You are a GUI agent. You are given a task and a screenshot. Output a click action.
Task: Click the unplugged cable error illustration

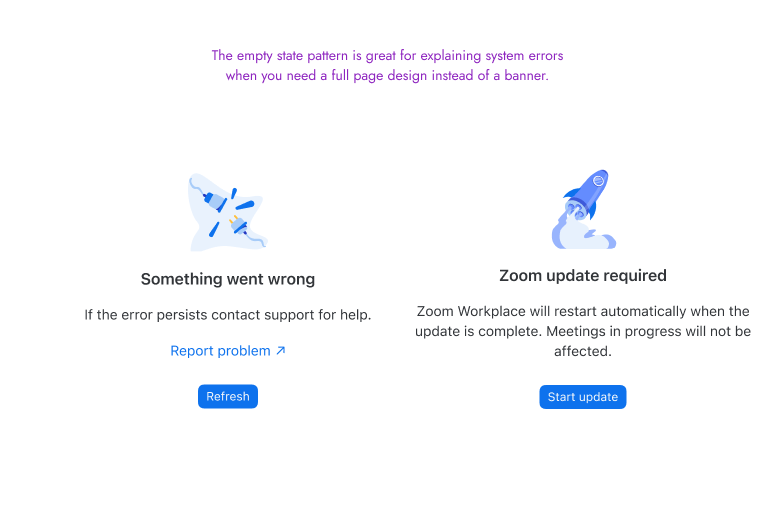[x=227, y=212]
